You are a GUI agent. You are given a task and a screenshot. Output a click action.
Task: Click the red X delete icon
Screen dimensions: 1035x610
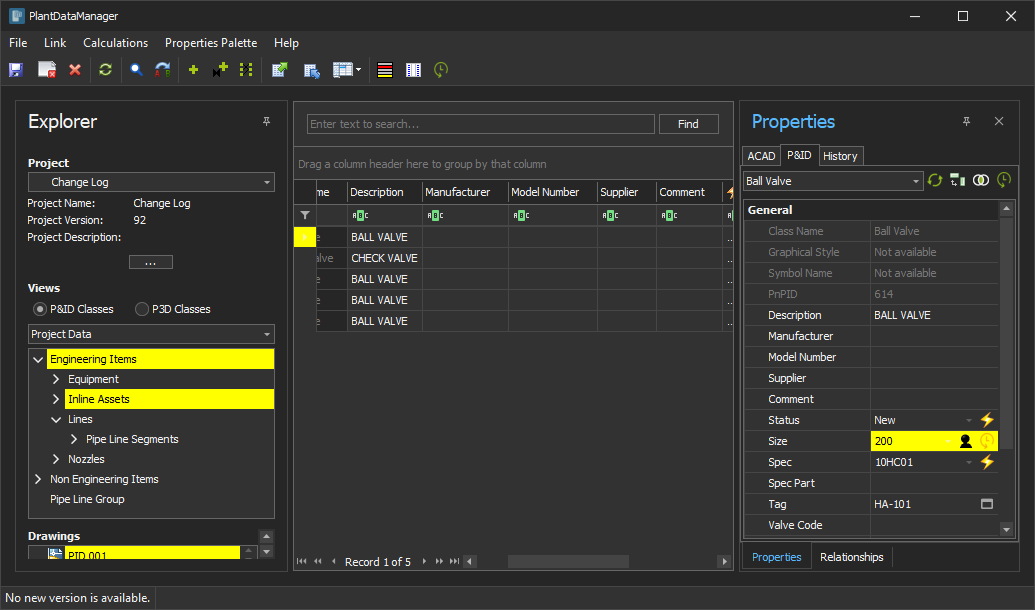coord(75,70)
